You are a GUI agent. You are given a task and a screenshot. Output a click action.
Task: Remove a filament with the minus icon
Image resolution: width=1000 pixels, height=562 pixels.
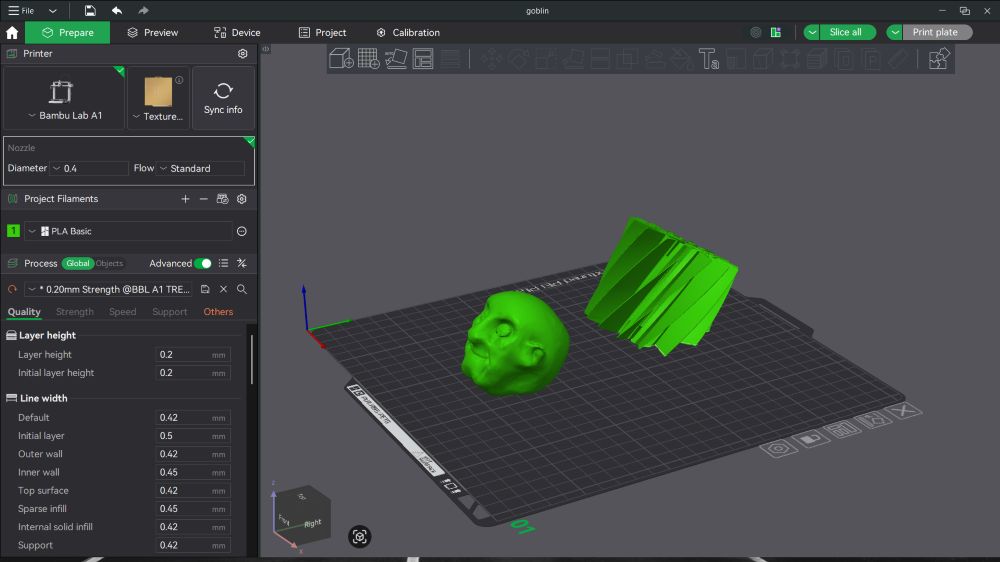click(203, 199)
